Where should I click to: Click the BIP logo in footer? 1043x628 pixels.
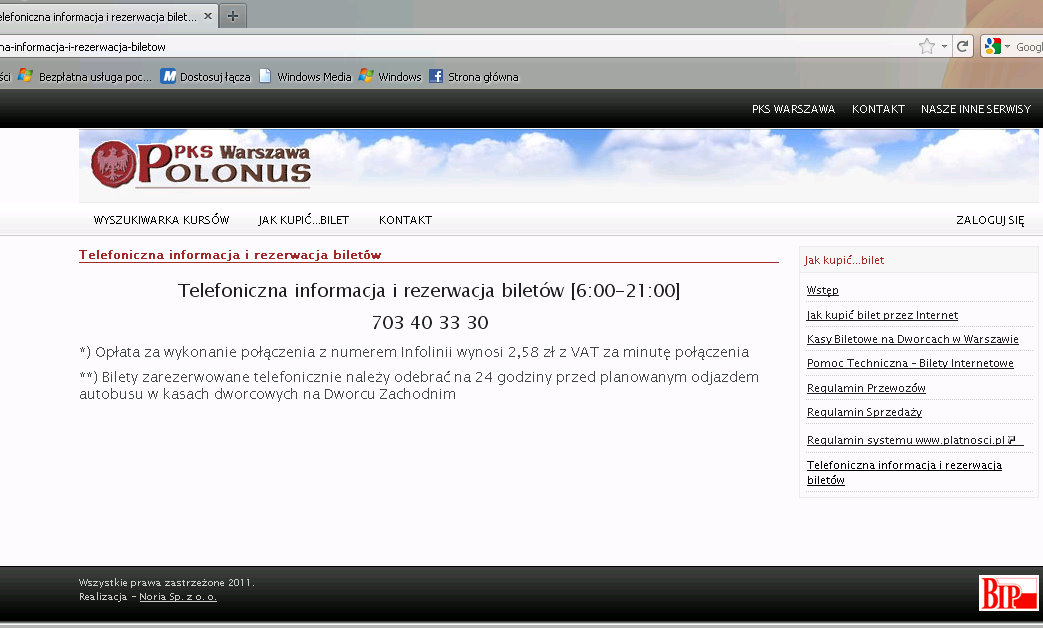click(1008, 592)
